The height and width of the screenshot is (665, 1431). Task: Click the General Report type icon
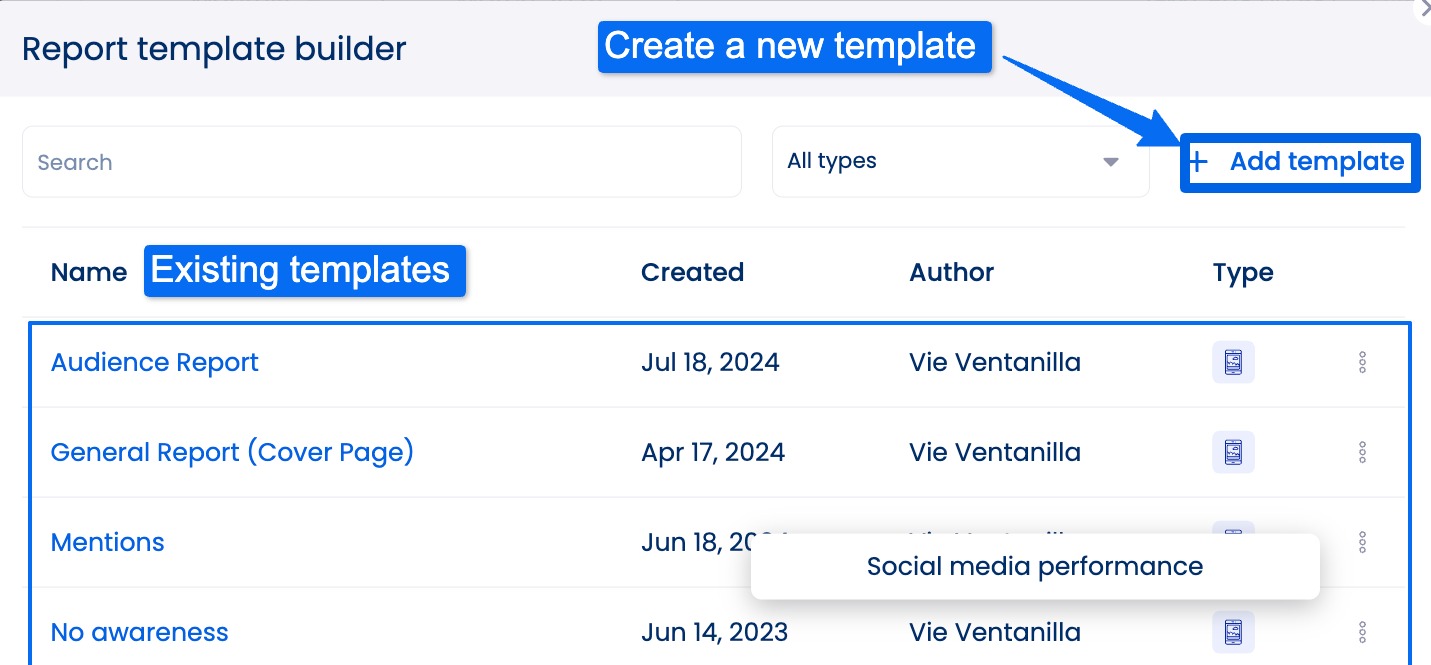[x=1233, y=452]
